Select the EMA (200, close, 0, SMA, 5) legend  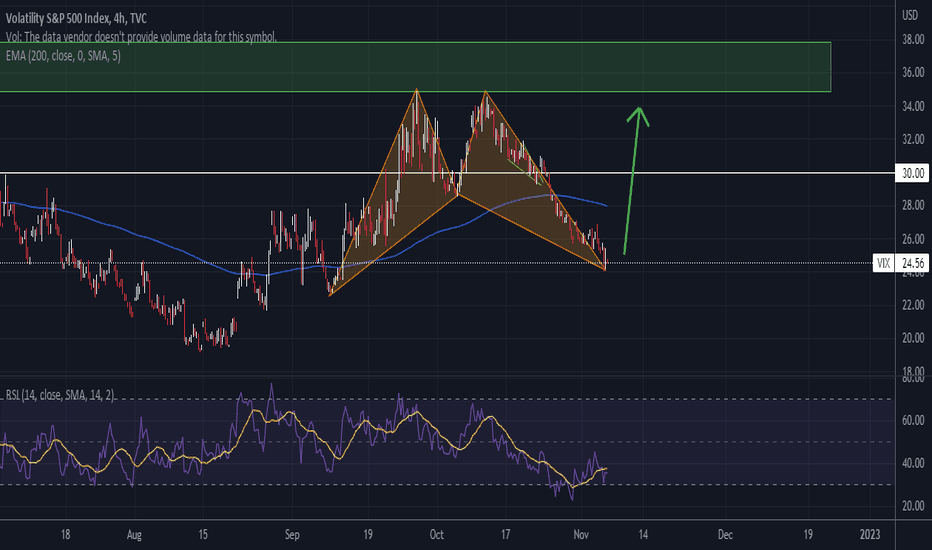(x=63, y=56)
